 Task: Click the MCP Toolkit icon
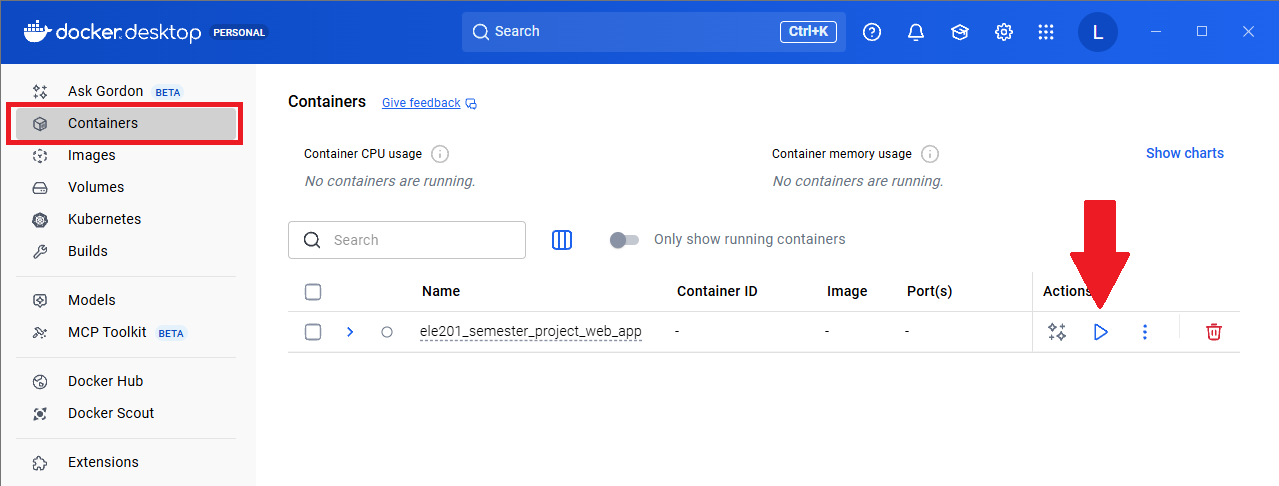click(x=40, y=332)
